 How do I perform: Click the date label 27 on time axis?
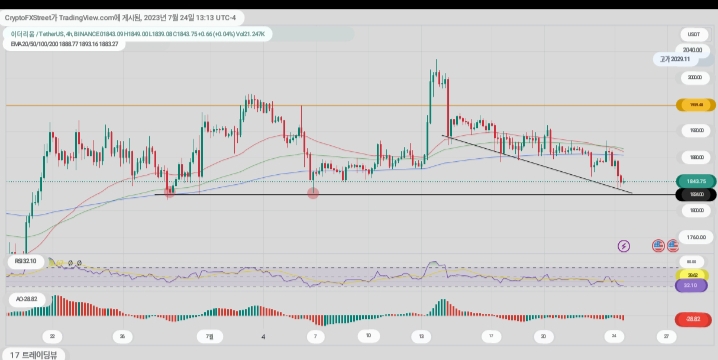[666, 337]
